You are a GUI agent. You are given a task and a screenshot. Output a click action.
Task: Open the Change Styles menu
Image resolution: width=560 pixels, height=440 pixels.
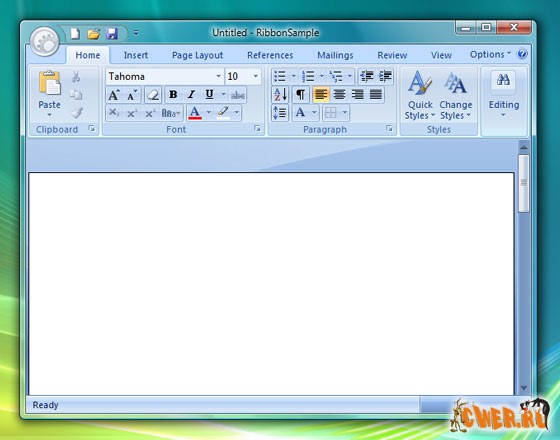pyautogui.click(x=456, y=95)
